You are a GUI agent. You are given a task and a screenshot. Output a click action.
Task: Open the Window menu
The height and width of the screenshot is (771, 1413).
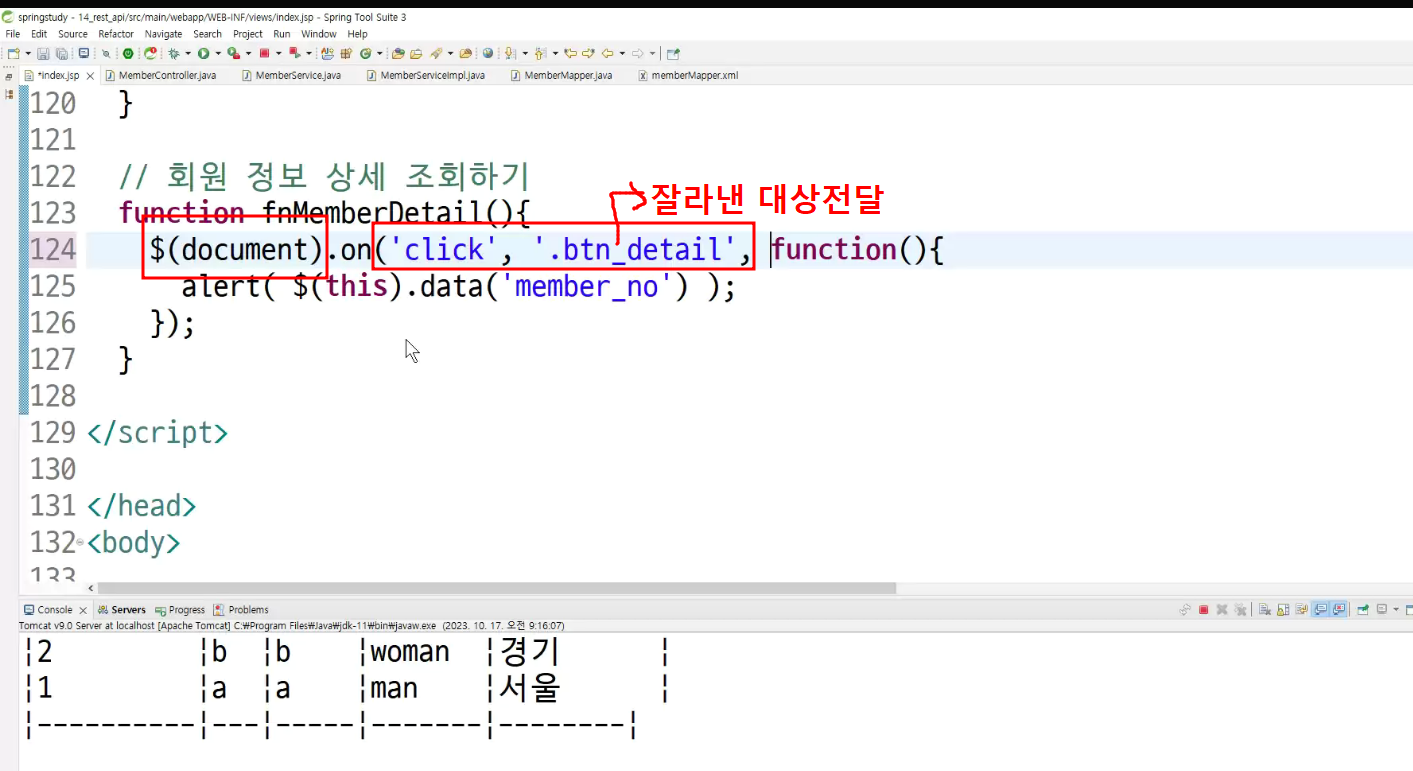pos(319,34)
